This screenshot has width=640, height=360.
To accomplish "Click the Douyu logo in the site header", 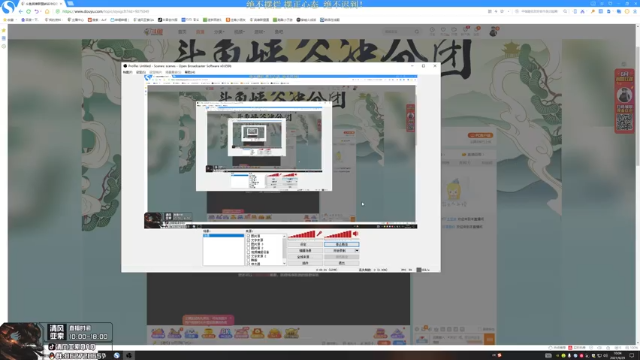I will coord(153,32).
